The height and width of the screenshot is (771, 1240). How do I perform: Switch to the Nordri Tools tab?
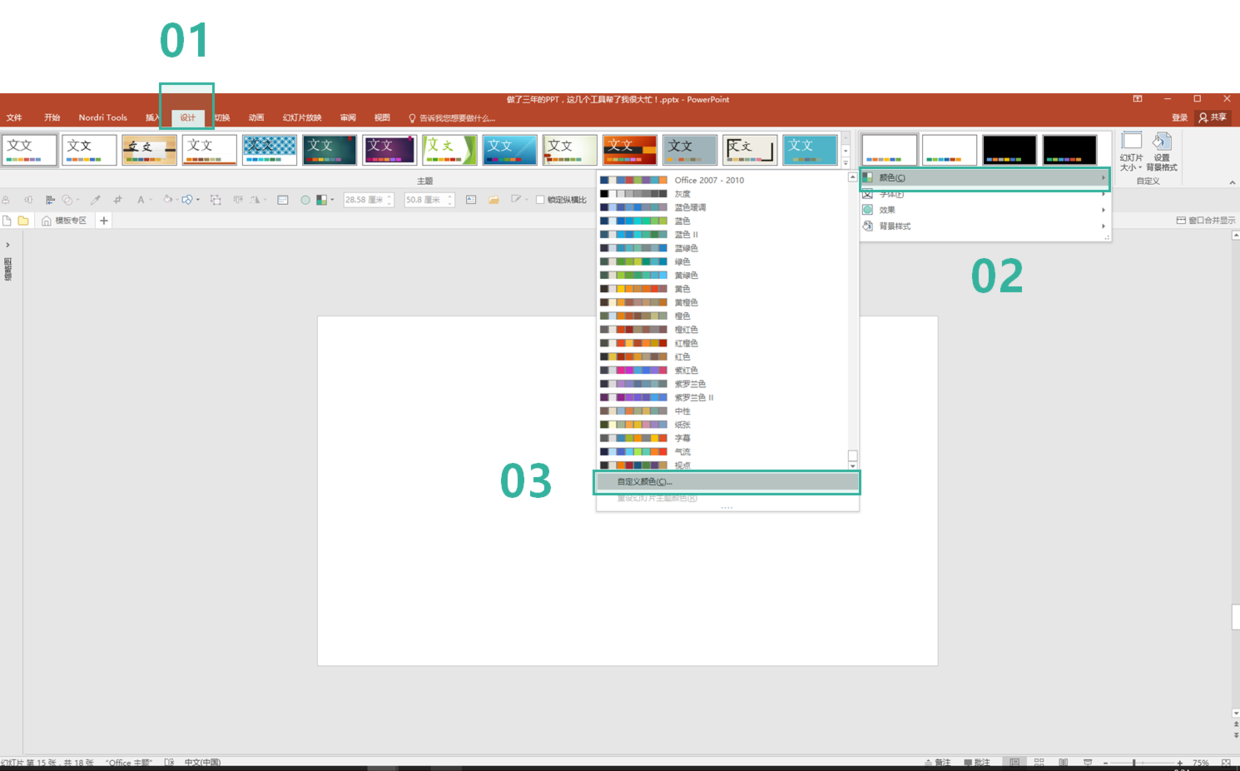click(103, 118)
